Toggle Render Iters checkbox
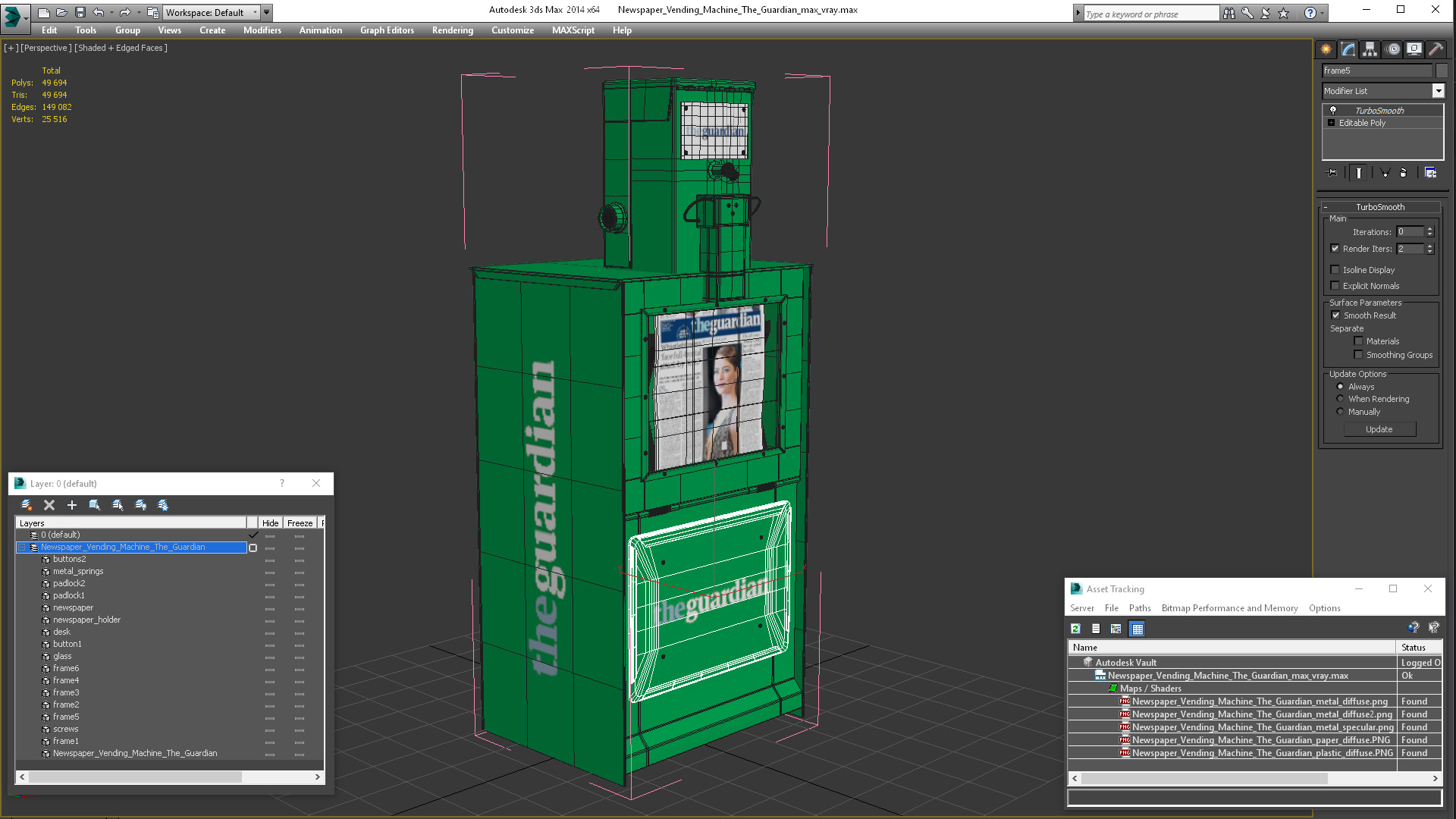 (1335, 249)
